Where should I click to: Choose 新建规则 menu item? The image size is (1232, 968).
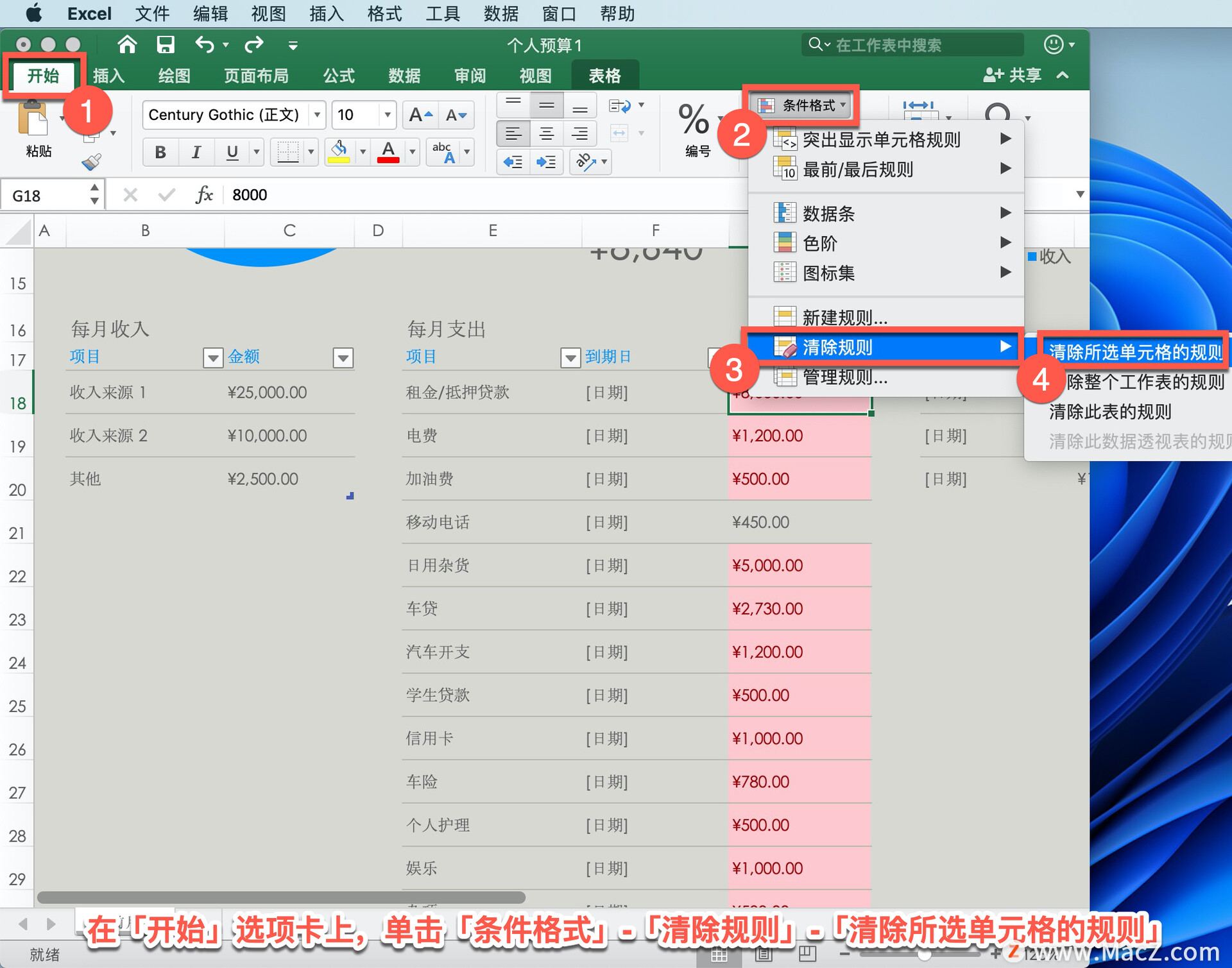pos(886,317)
